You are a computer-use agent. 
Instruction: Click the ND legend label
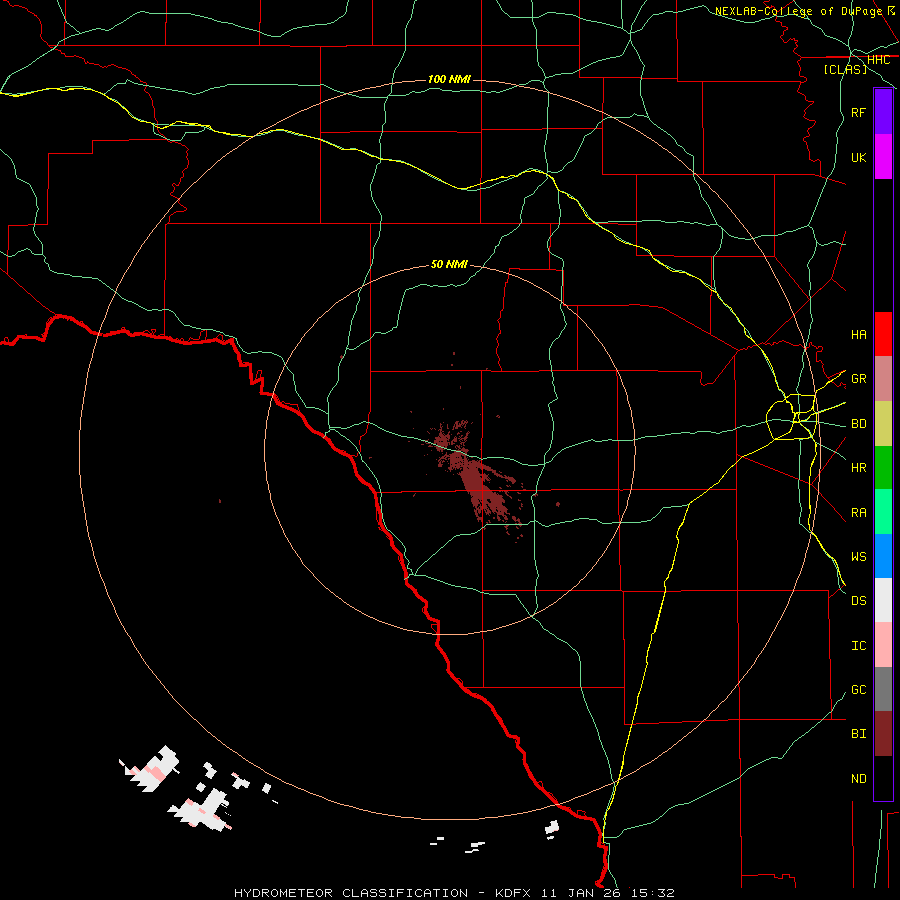coord(859,779)
